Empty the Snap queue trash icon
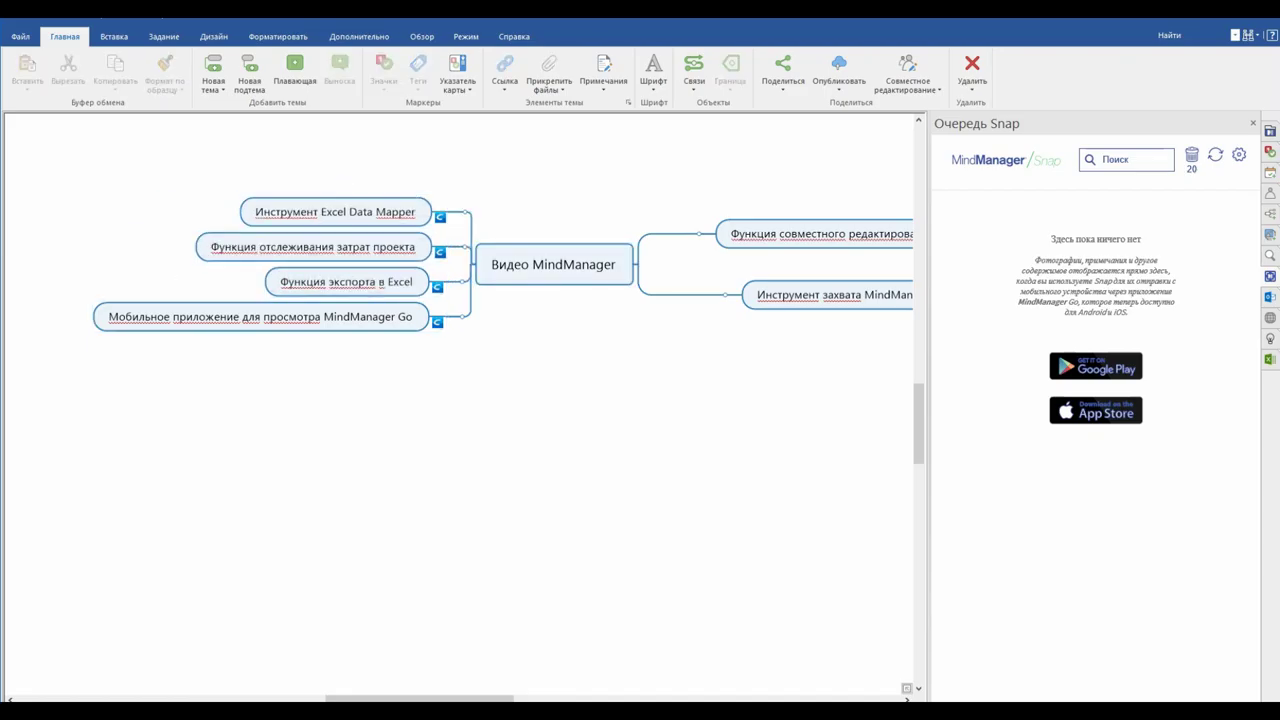The height and width of the screenshot is (720, 1280). [x=1192, y=155]
